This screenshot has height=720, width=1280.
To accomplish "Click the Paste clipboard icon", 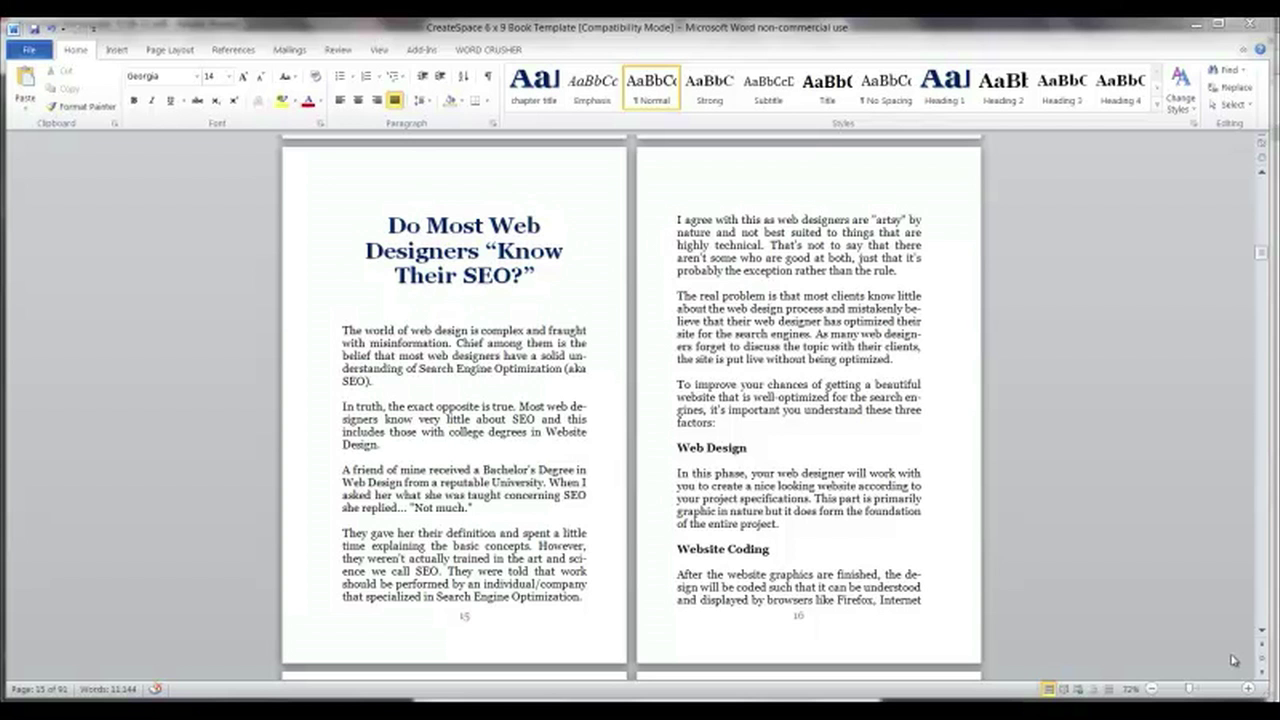I will pos(25,78).
